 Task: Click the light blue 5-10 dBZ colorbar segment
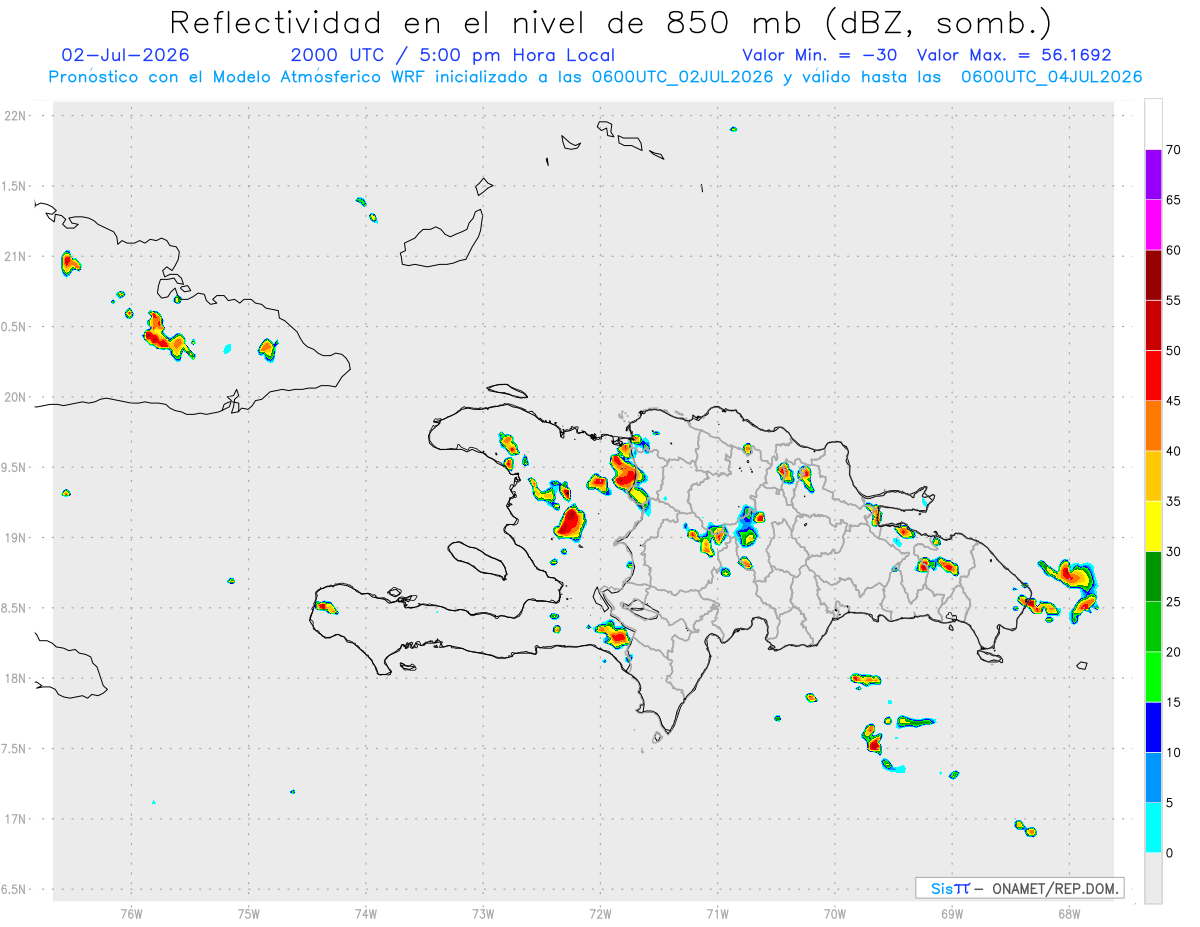[x=1153, y=777]
